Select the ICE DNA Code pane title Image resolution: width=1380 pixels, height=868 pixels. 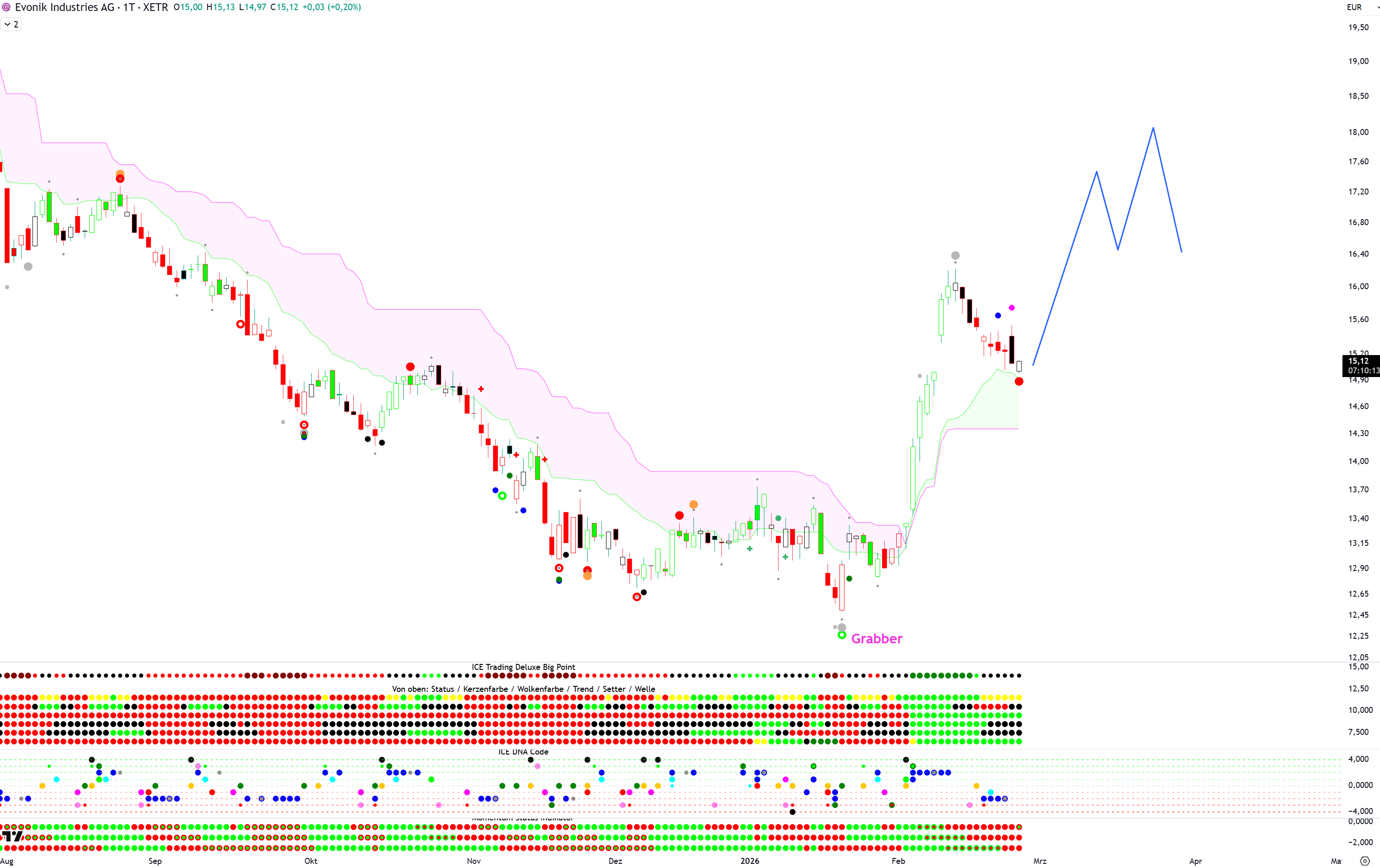pyautogui.click(x=523, y=752)
